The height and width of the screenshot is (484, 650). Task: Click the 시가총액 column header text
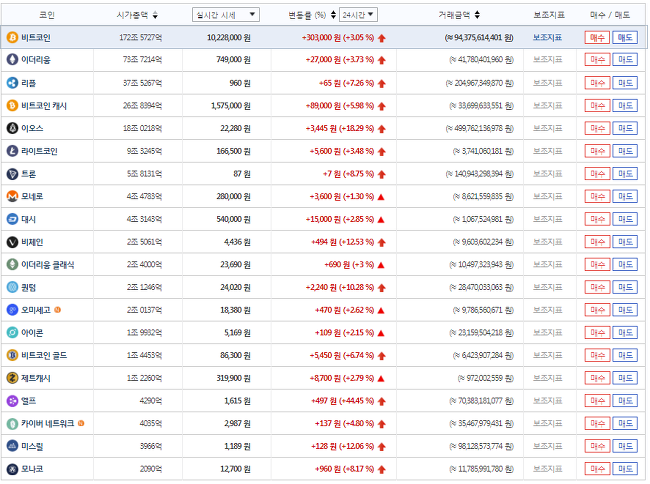click(132, 15)
